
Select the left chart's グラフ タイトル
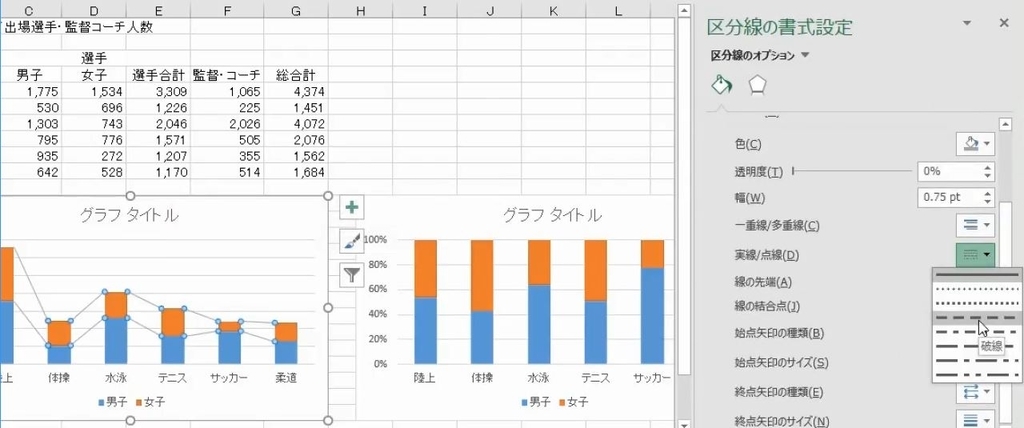pos(129,215)
